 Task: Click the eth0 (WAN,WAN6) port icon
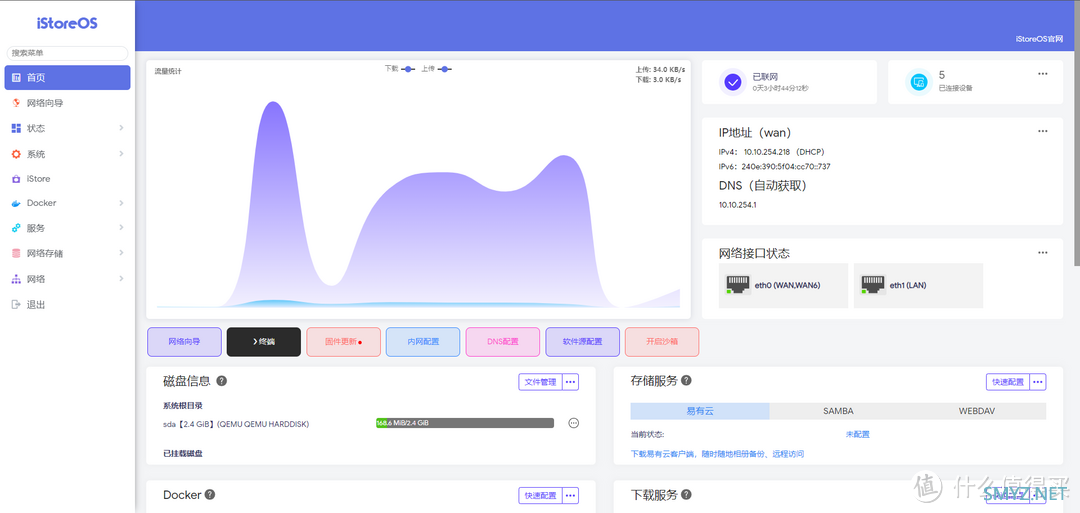pos(737,285)
